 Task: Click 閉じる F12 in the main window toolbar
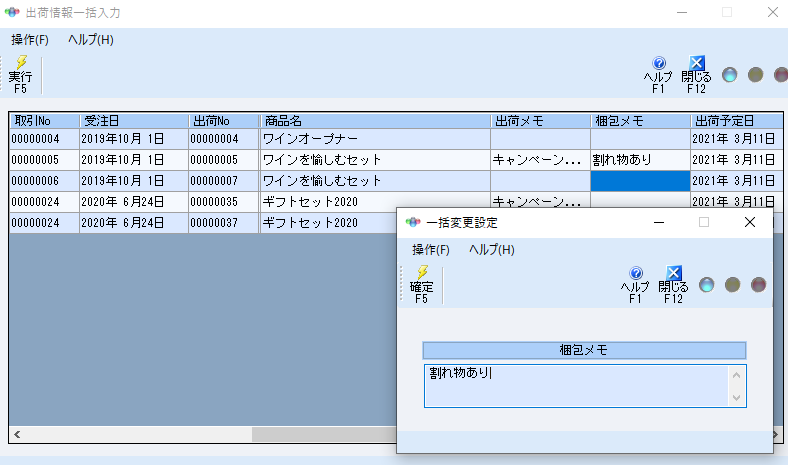696,75
